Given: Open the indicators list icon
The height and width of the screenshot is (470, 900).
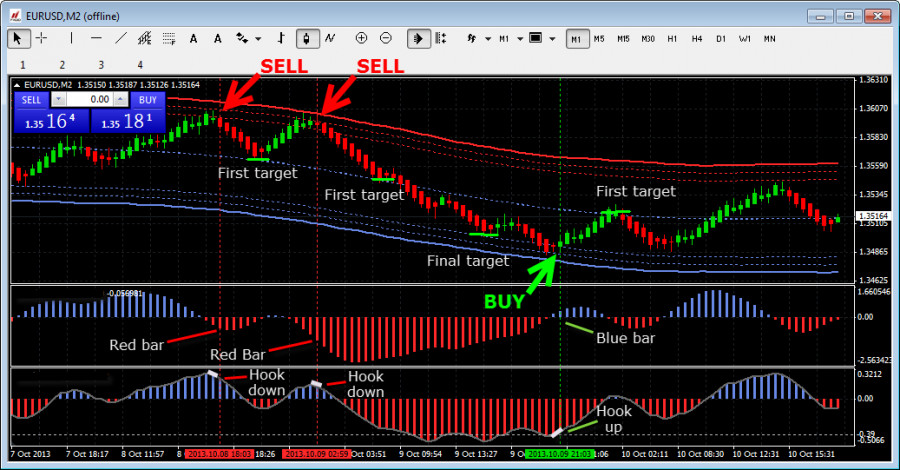Looking at the screenshot, I should (x=472, y=38).
